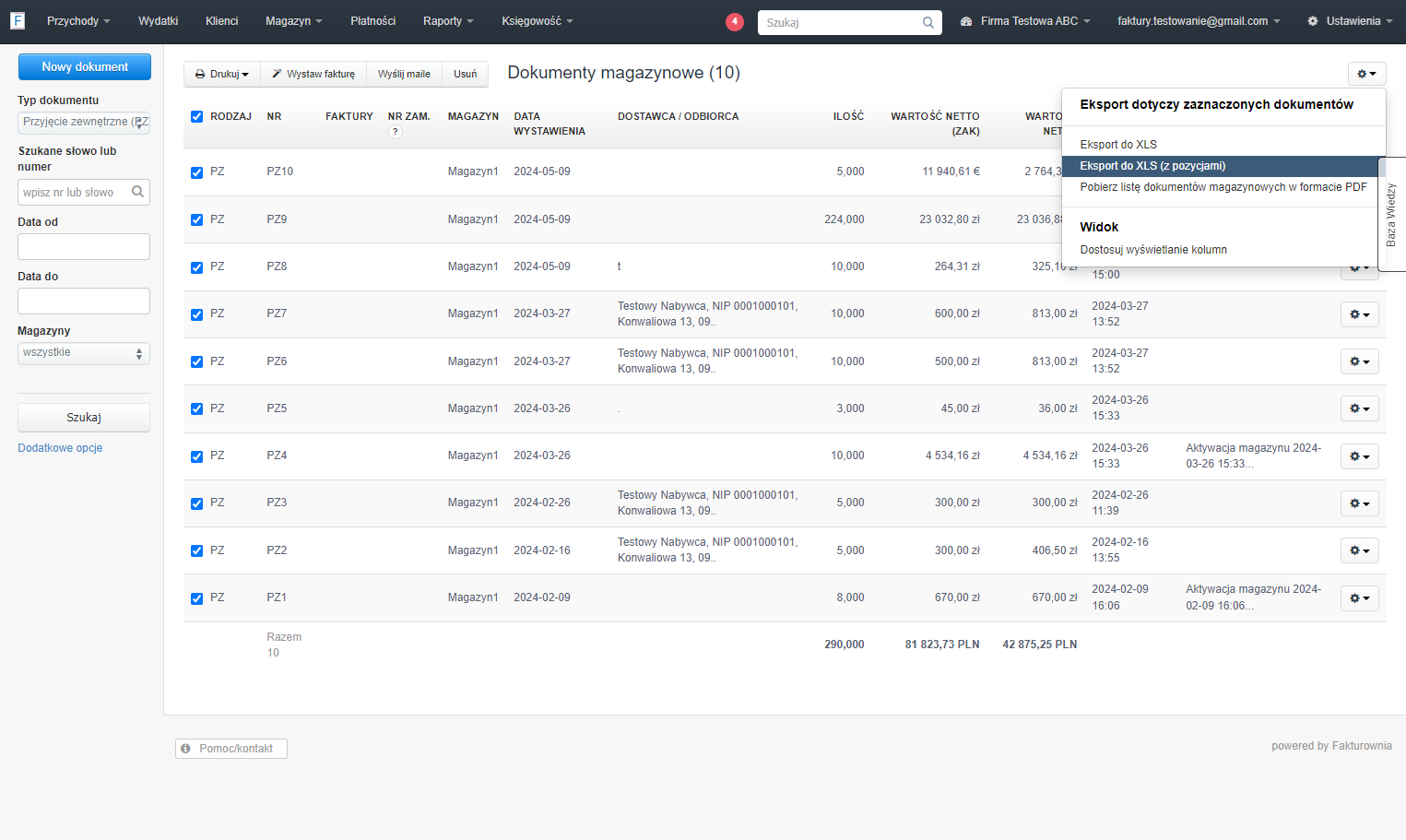Click the Fakturownia logo icon
Screen dimensions: 1406x840
(17, 20)
